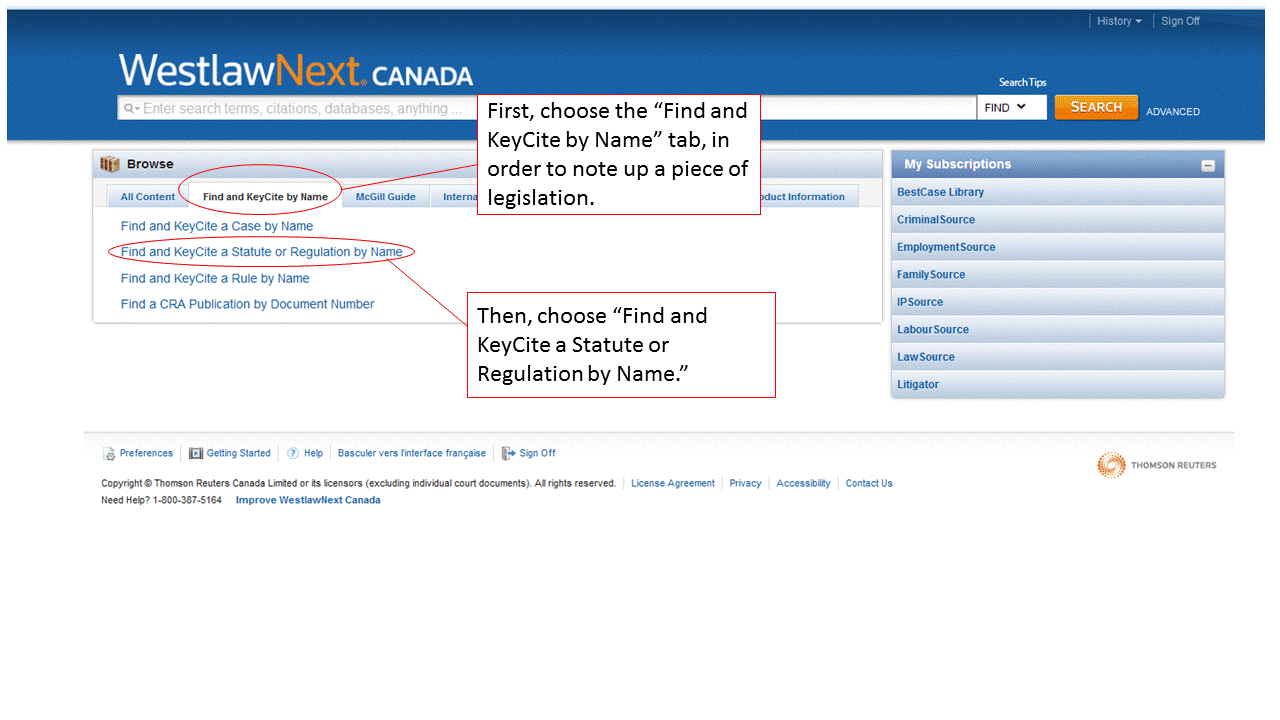Viewport: 1280px width, 720px height.
Task: Click the WestlawNext Canada logo
Action: coord(296,71)
